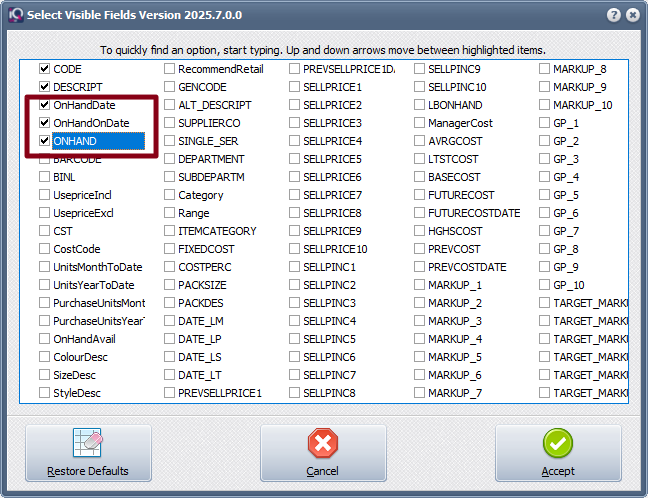Viewport: 648px width, 498px height.
Task: Click the green Accept checkmark icon
Action: point(558,444)
